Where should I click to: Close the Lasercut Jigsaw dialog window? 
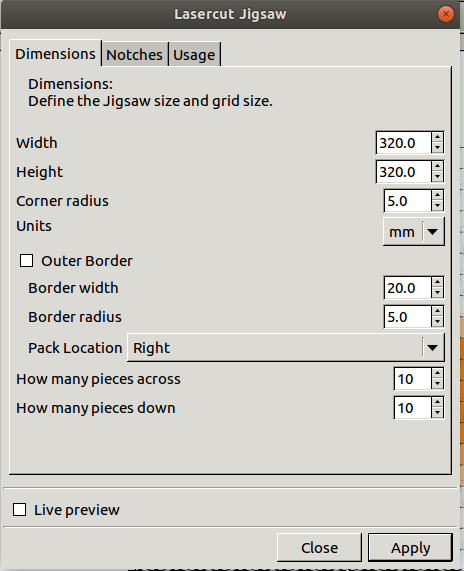point(445,14)
